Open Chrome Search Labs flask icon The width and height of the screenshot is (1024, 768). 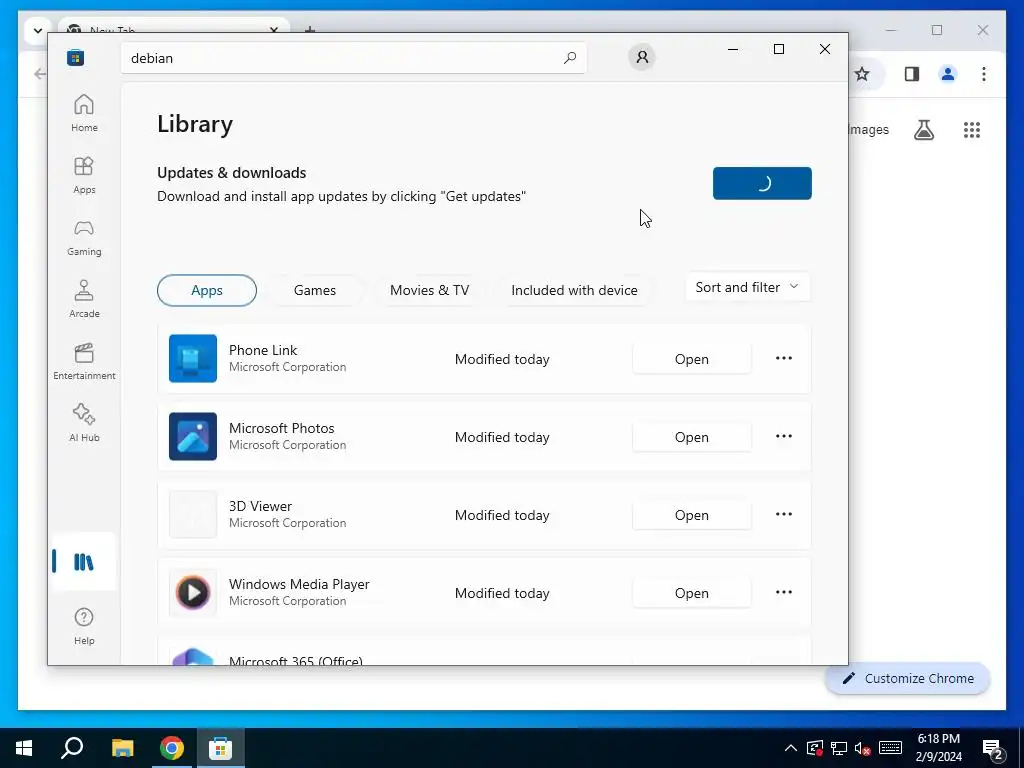coord(923,130)
